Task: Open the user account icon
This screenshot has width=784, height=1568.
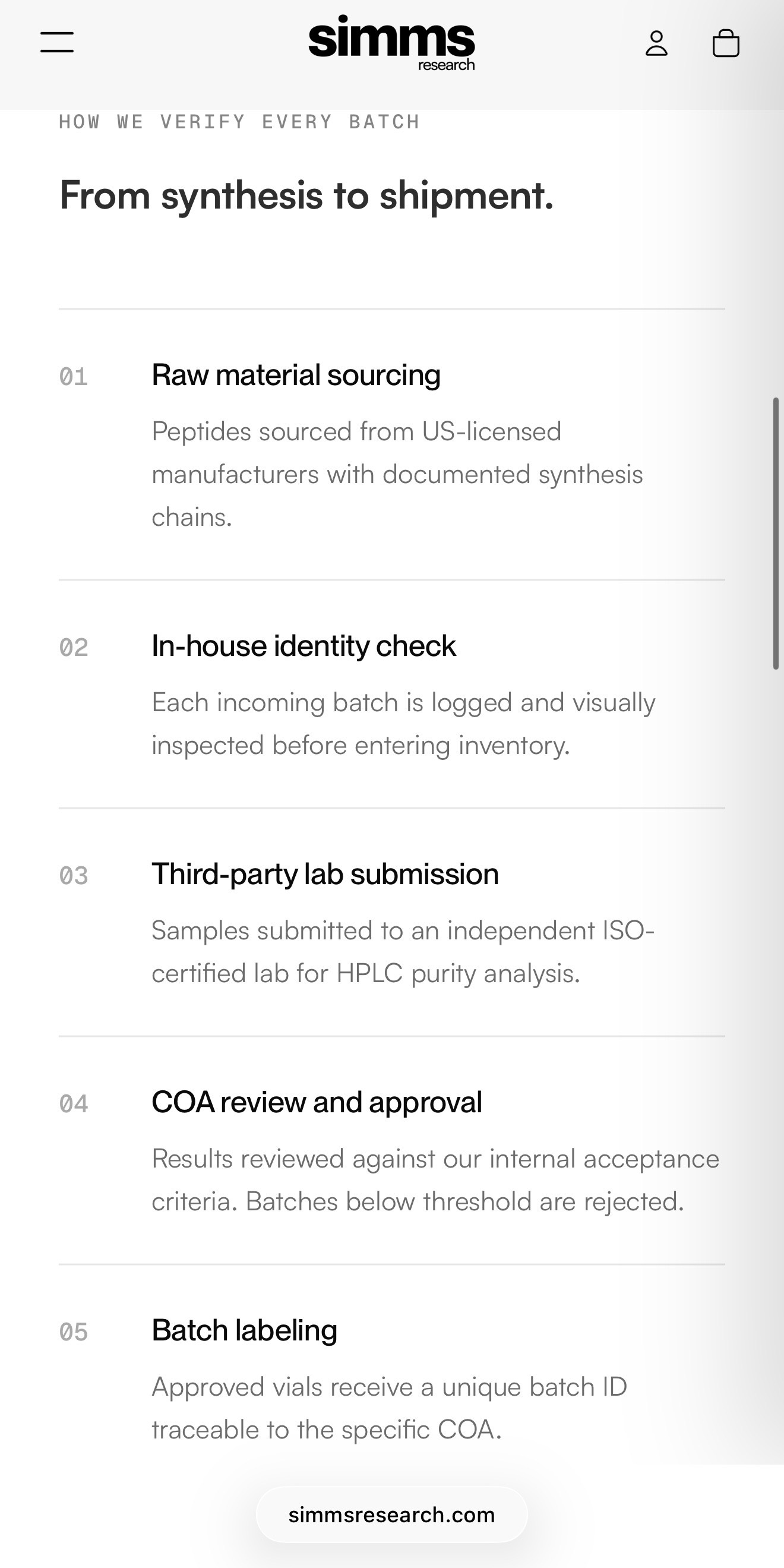Action: (x=656, y=43)
